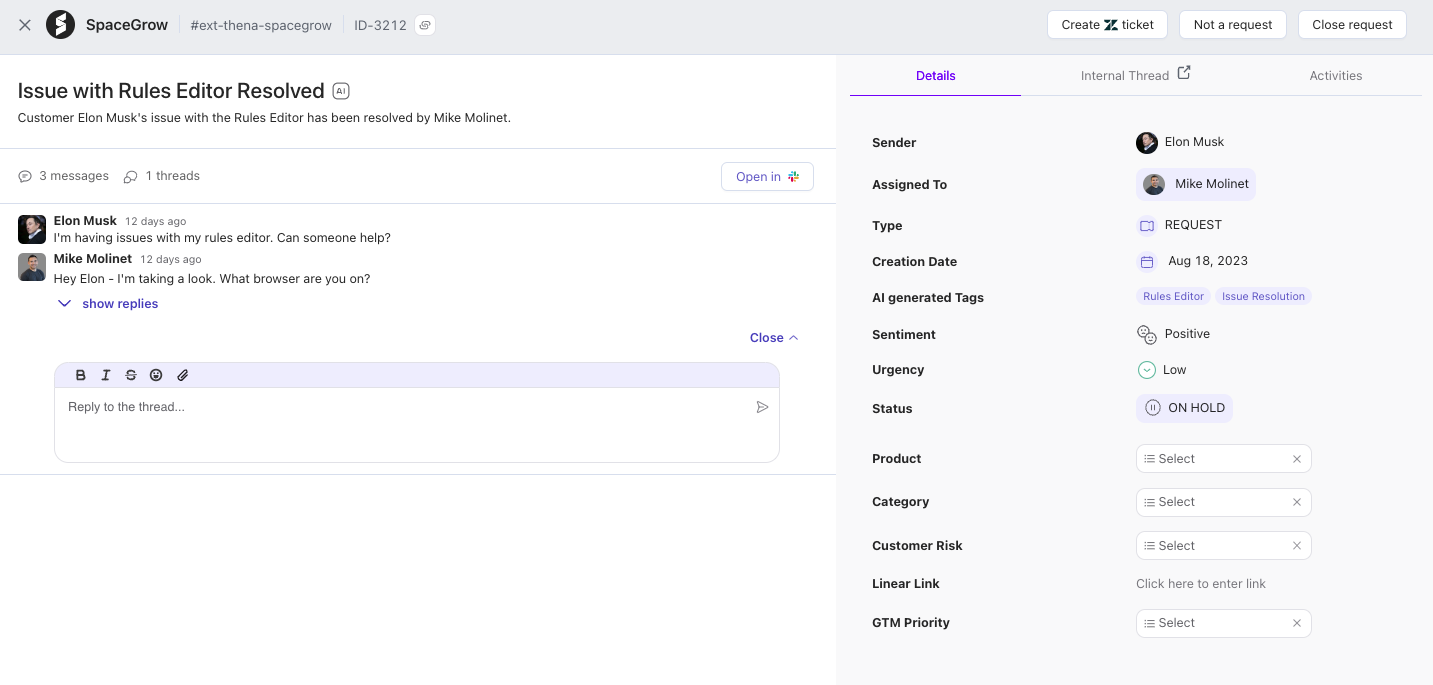Click the Rules Editor tag

click(1173, 296)
